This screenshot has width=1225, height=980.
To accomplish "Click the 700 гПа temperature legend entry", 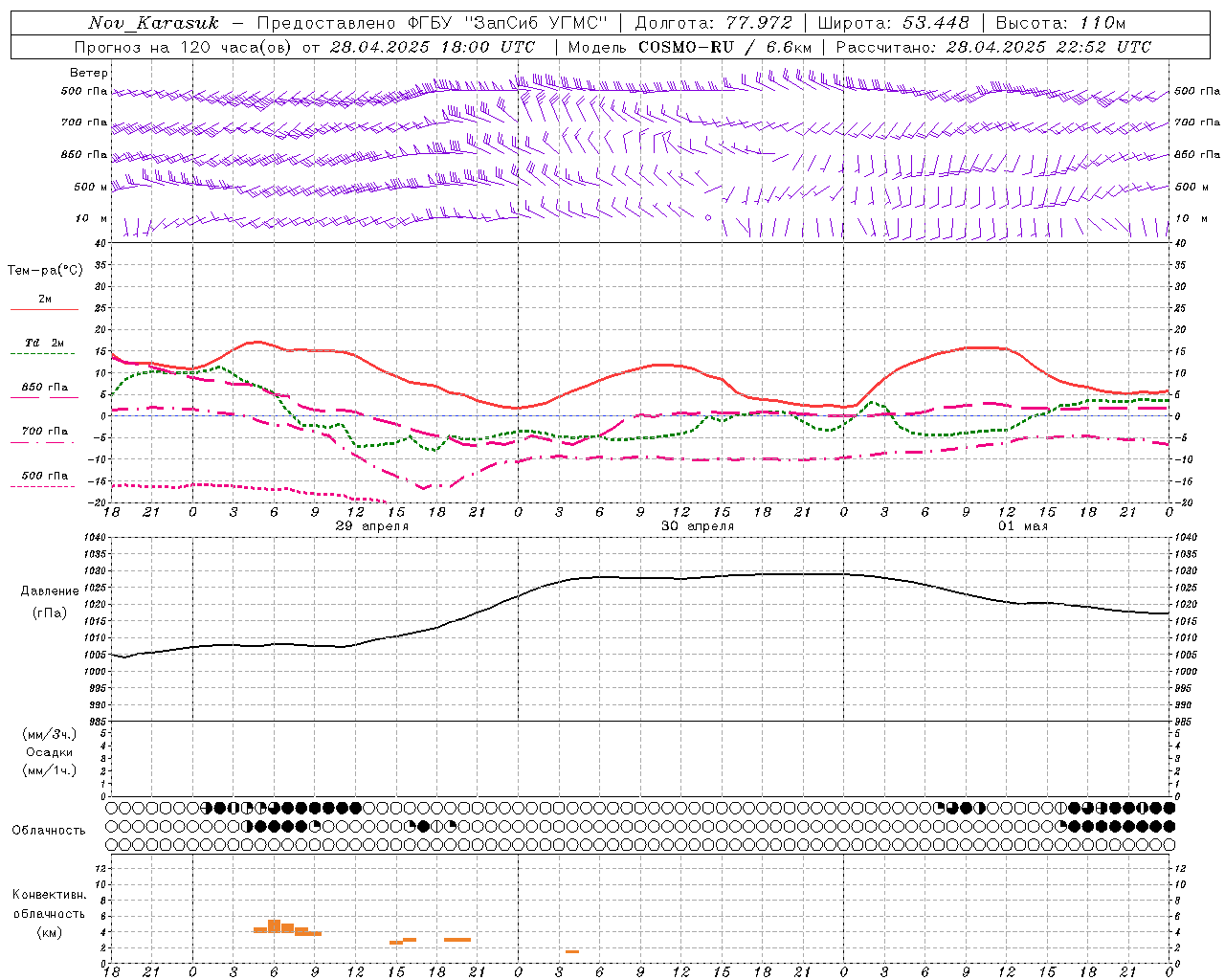I will click(x=45, y=431).
